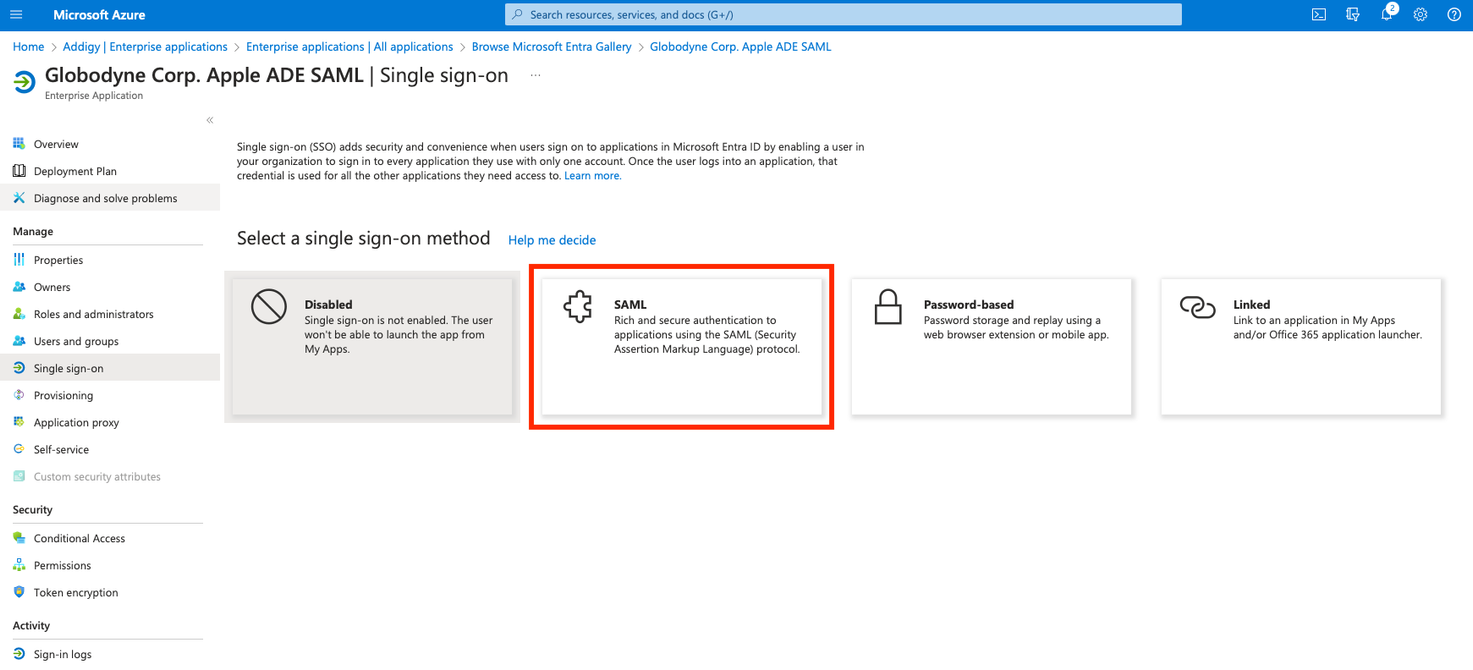Click the Sign-in logs icon
The width and height of the screenshot is (1473, 670).
(x=19, y=654)
